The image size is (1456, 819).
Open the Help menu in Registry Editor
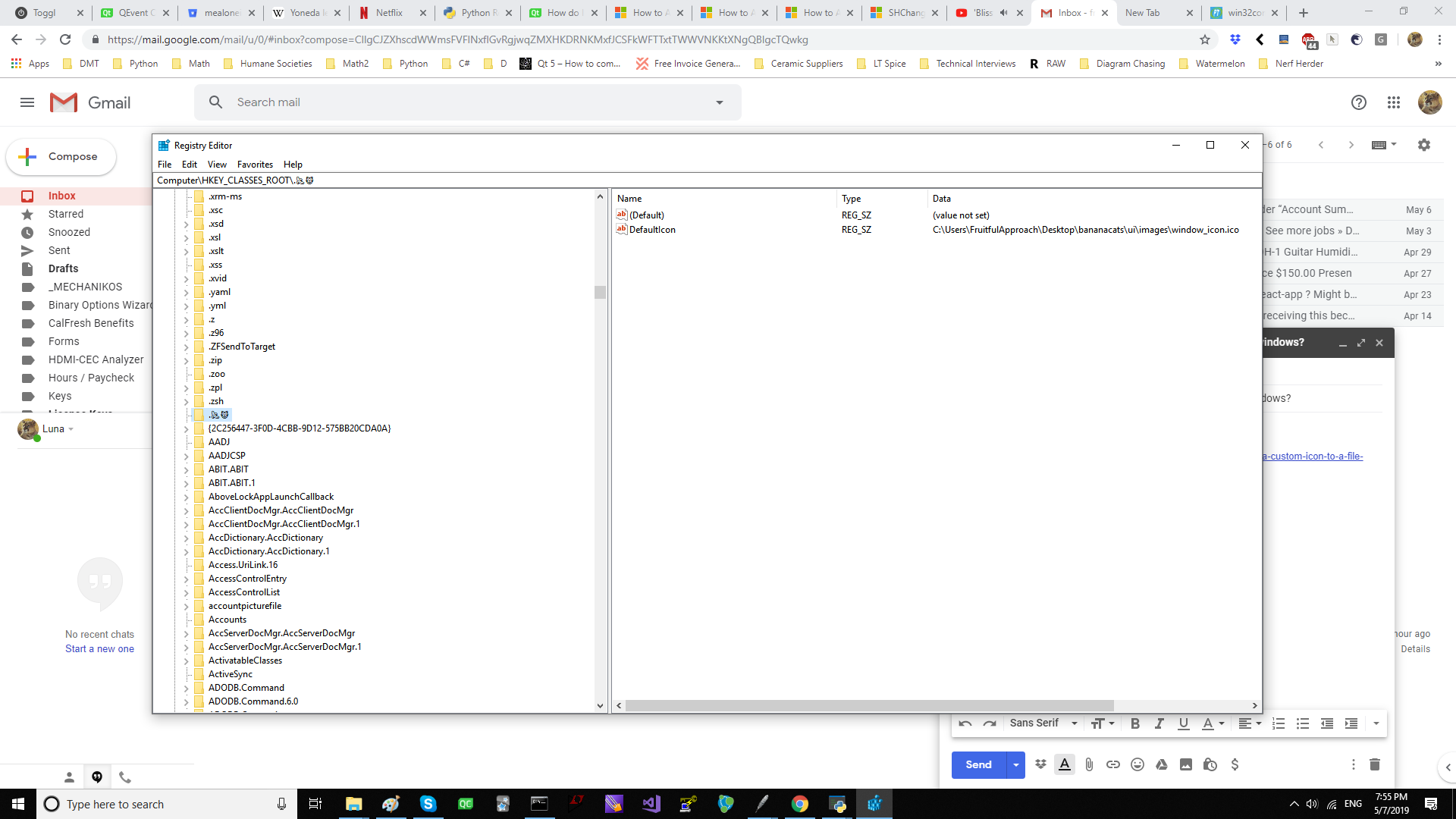click(x=293, y=165)
